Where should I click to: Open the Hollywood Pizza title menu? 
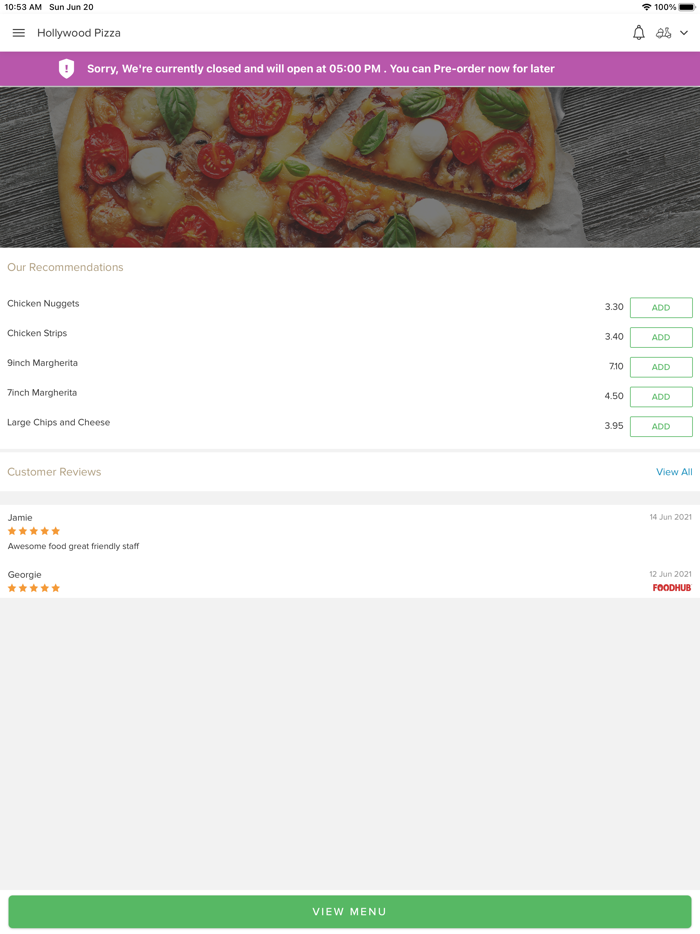coord(79,32)
